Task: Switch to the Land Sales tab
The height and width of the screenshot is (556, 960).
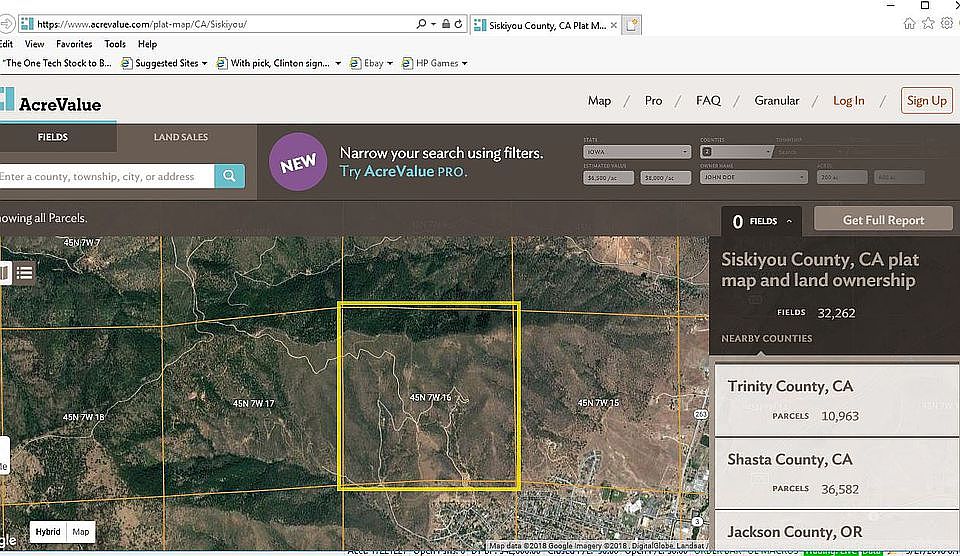Action: coord(180,137)
